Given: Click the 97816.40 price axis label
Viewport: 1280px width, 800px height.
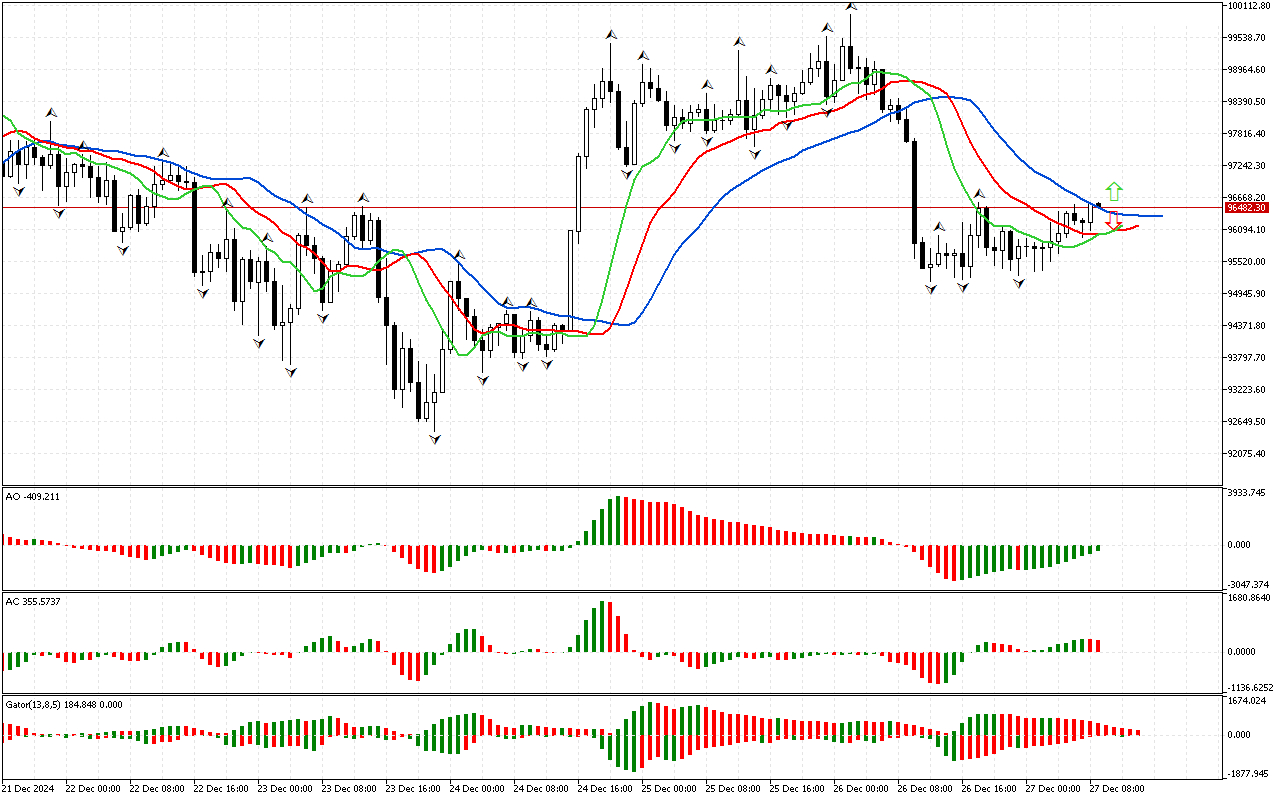Looking at the screenshot, I should click(x=1248, y=134).
